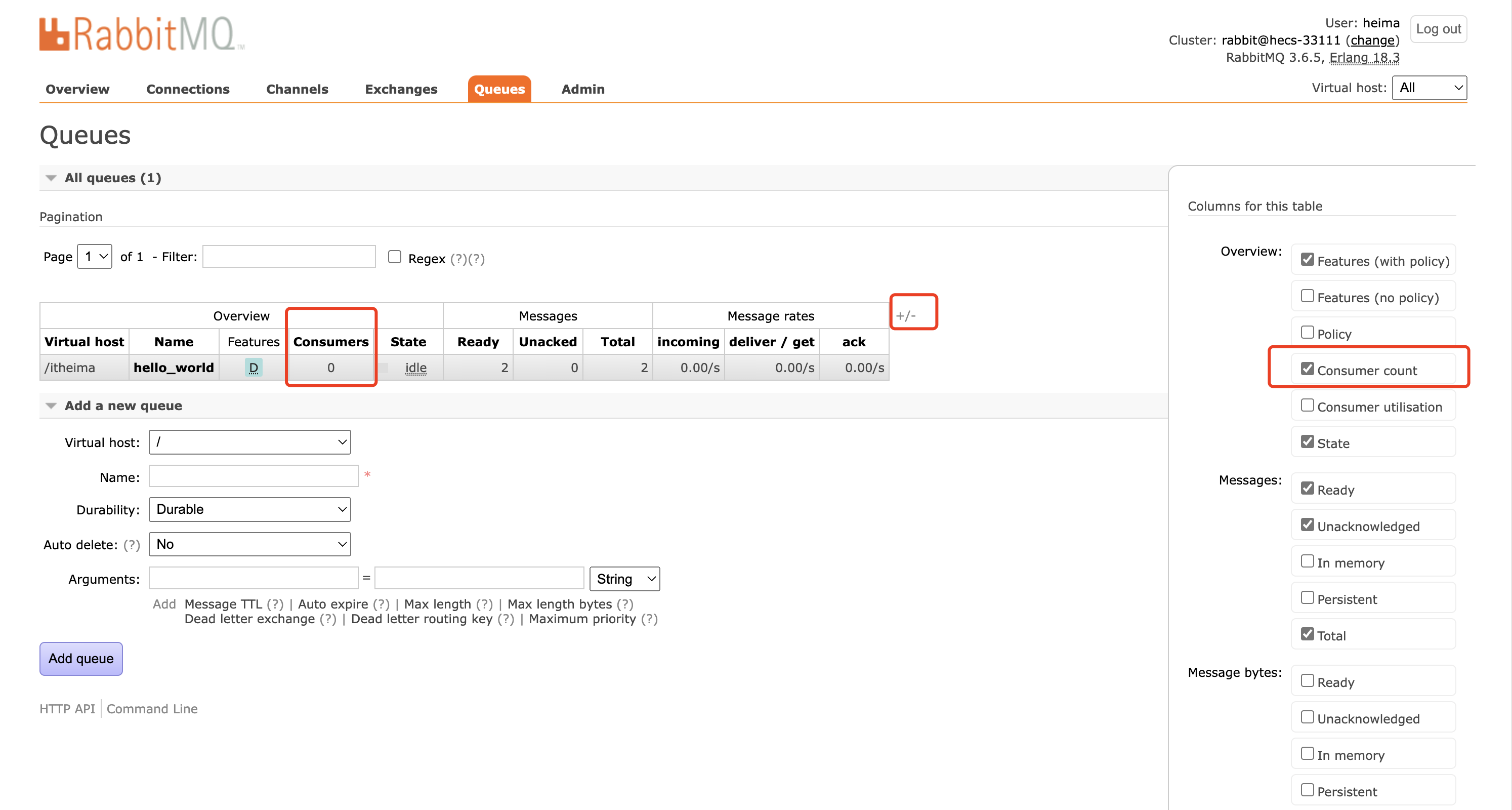Click the D durable feature badge
1512x810 pixels.
(253, 368)
